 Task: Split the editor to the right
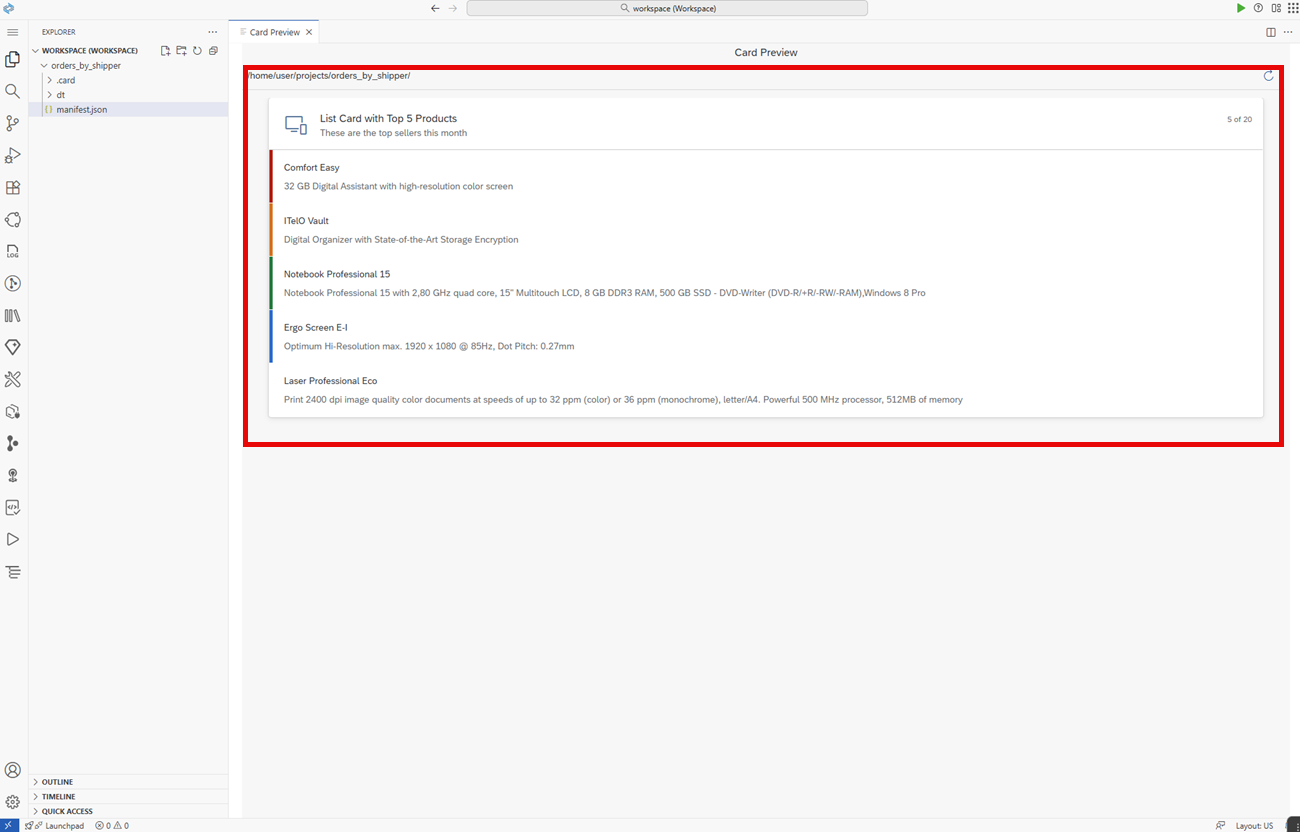click(1271, 32)
